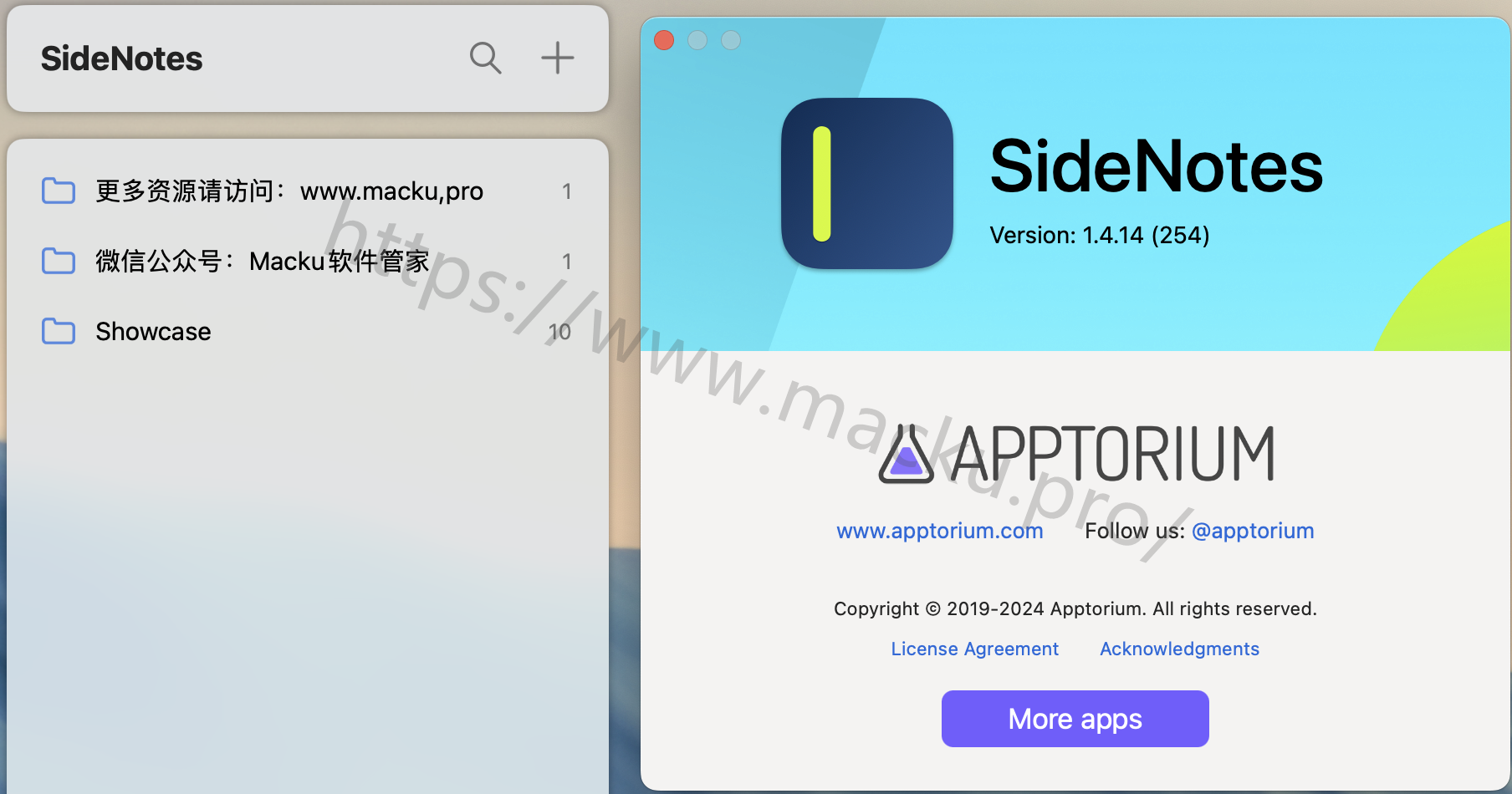Click the More apps button
Screen dimensions: 1512x794
click(1075, 719)
